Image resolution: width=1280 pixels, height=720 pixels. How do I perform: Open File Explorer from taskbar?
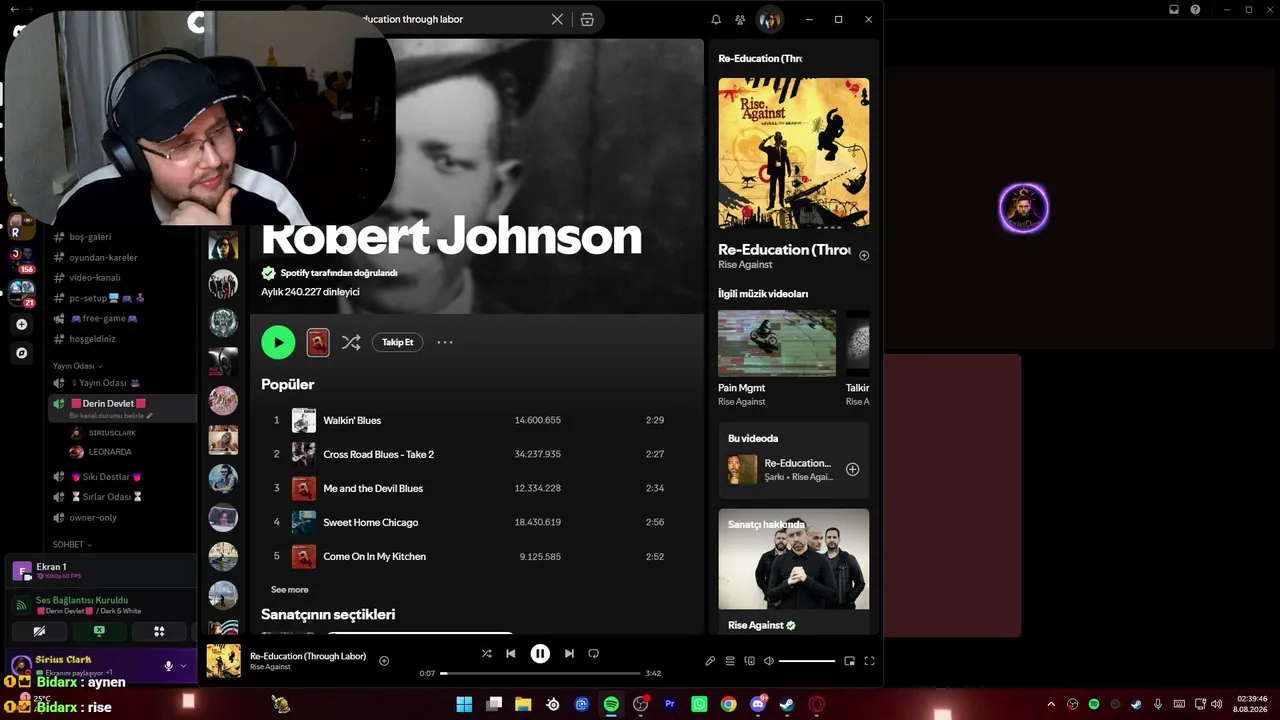pyautogui.click(x=523, y=704)
